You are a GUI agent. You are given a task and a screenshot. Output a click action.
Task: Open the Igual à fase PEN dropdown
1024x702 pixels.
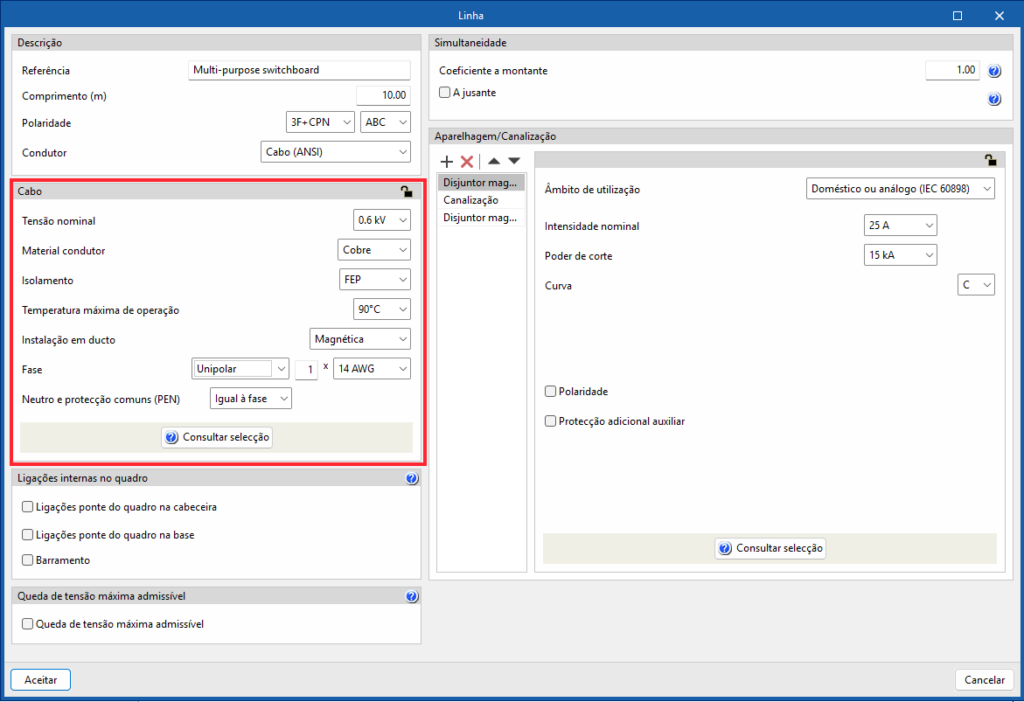pos(251,399)
